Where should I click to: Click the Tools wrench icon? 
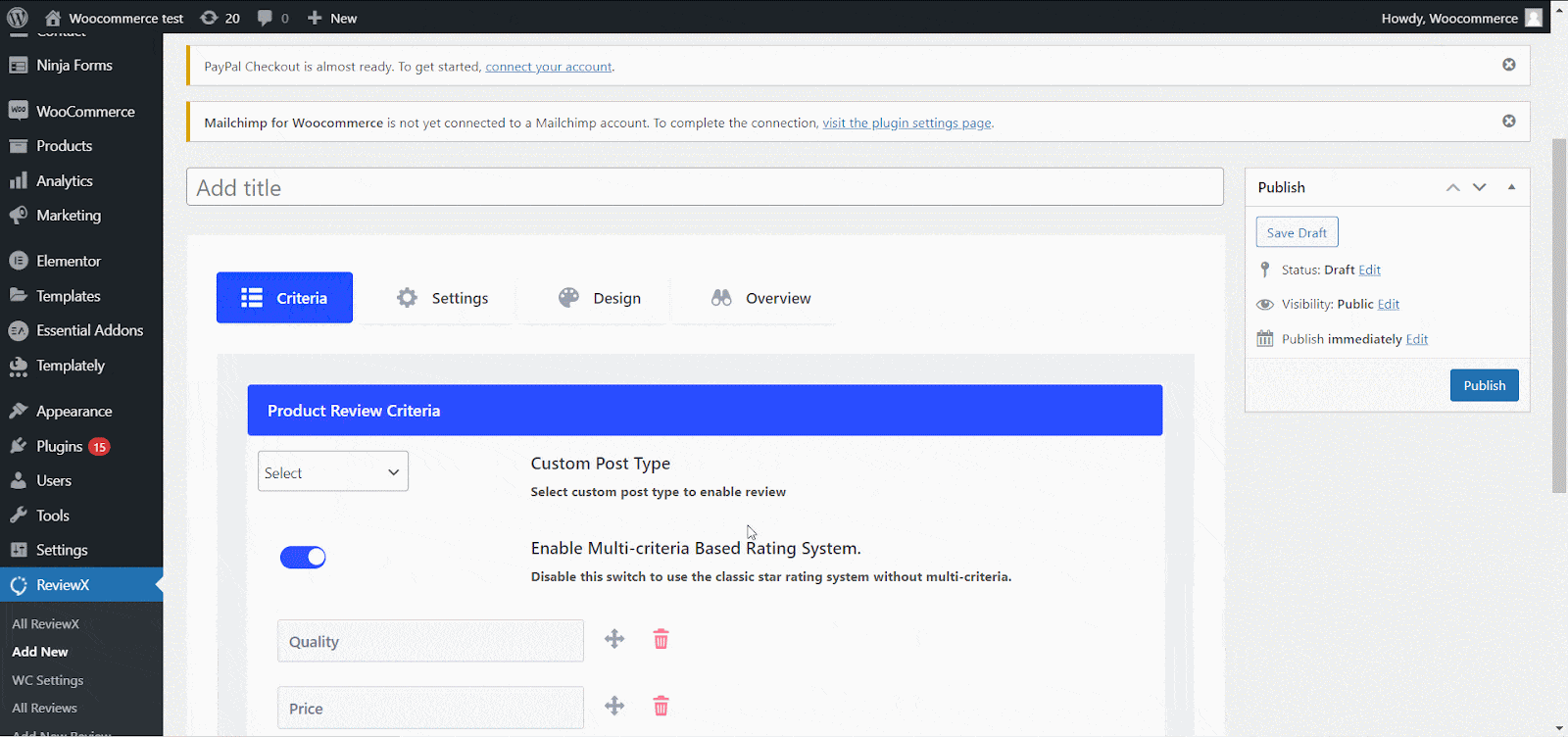[18, 516]
